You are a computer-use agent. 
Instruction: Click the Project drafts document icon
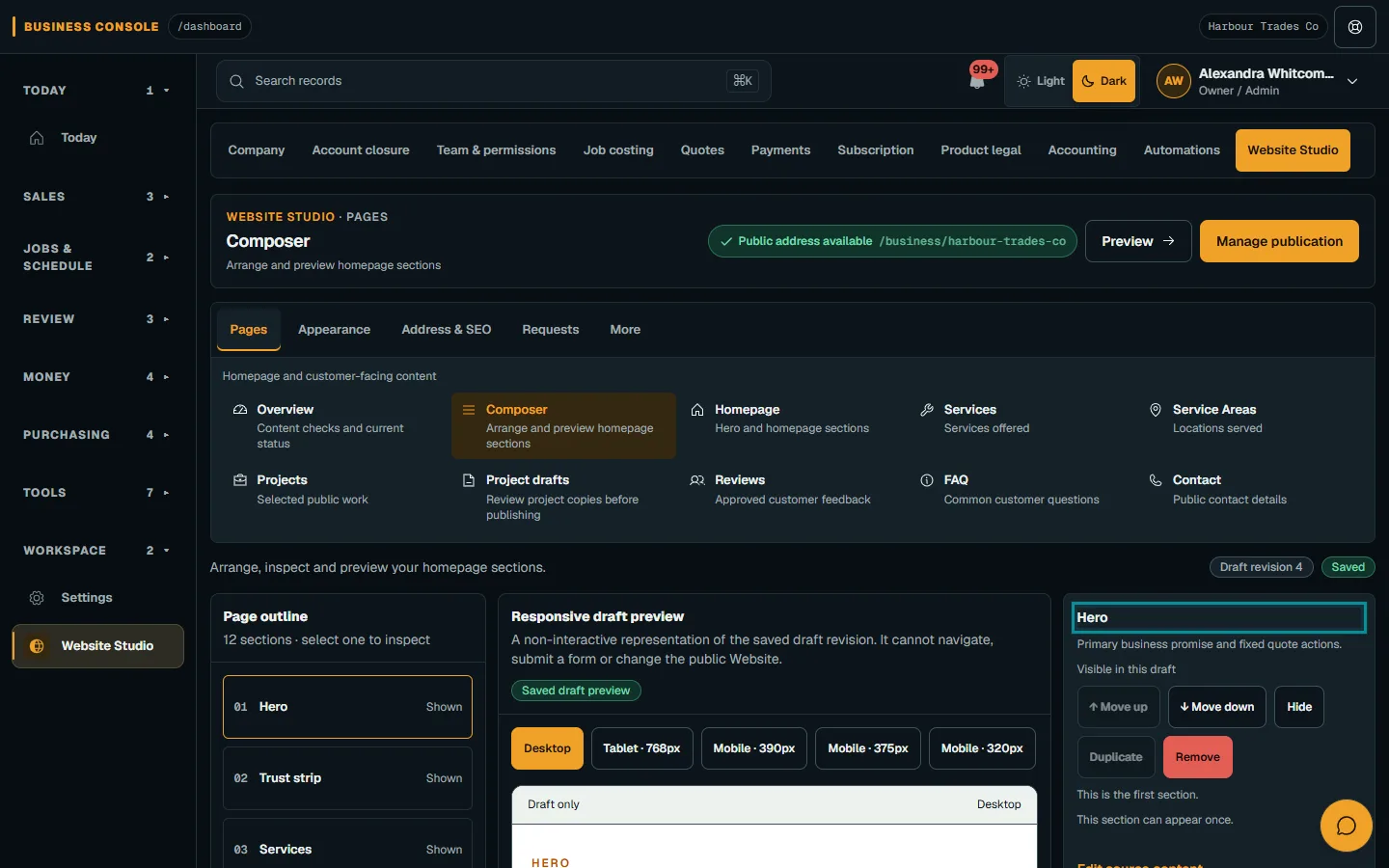pos(469,480)
